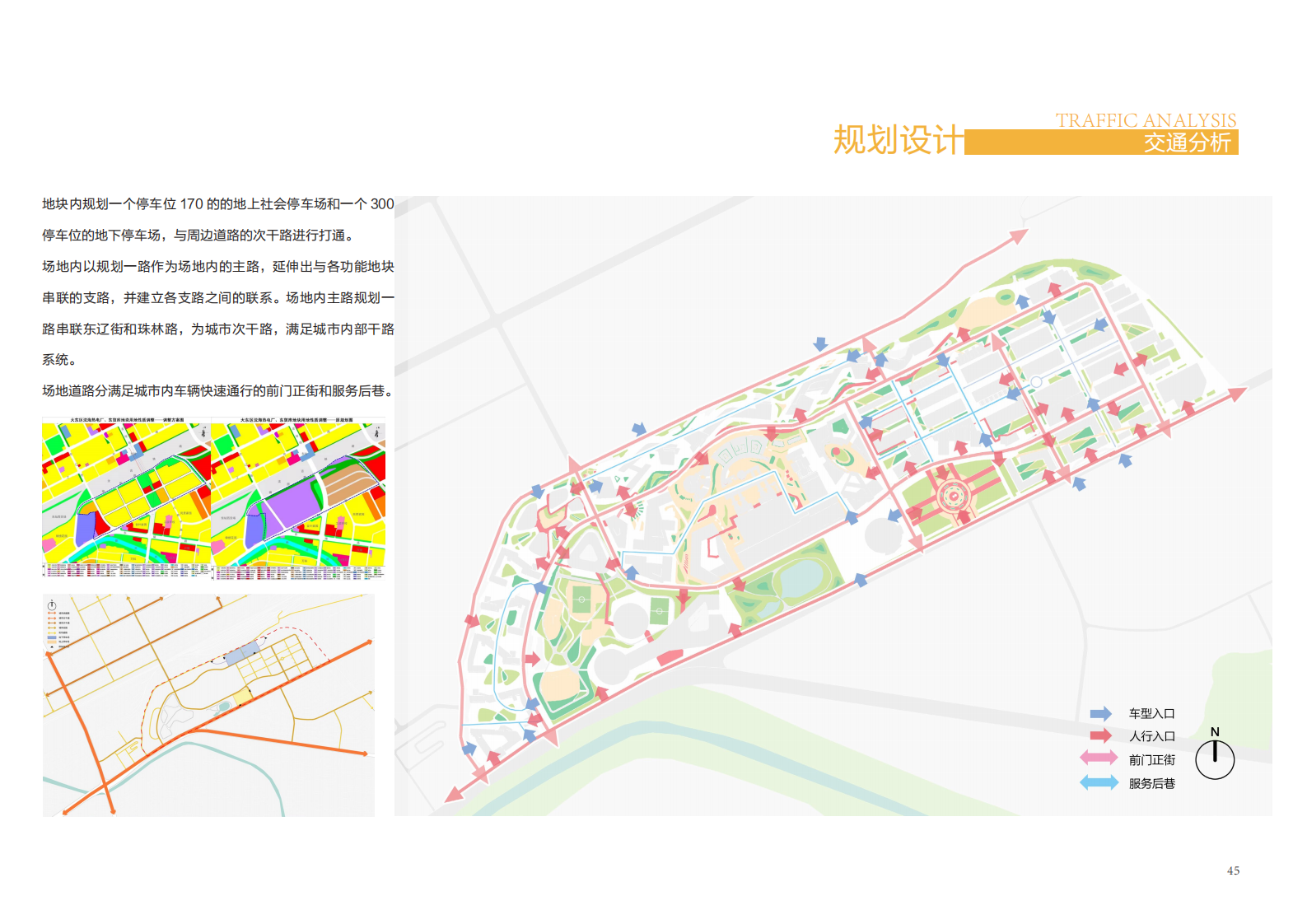The width and height of the screenshot is (1307, 924).
Task: Click the red 人行入口 arrow in legend
Action: (x=1100, y=736)
